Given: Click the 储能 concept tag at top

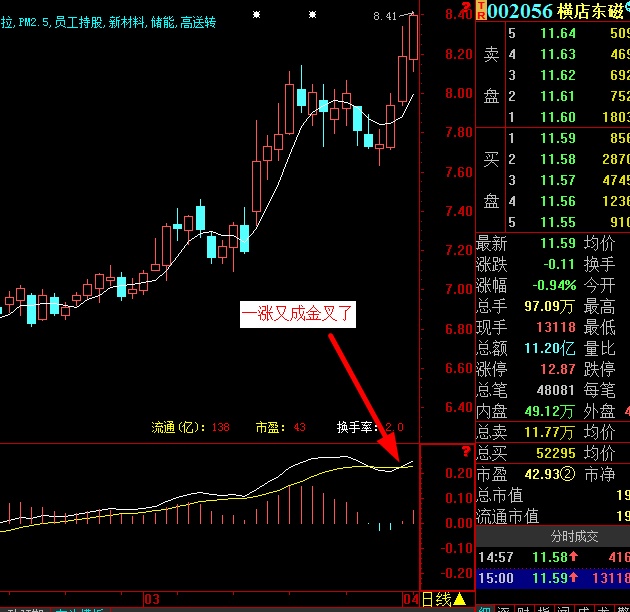Looking at the screenshot, I should 162,21.
